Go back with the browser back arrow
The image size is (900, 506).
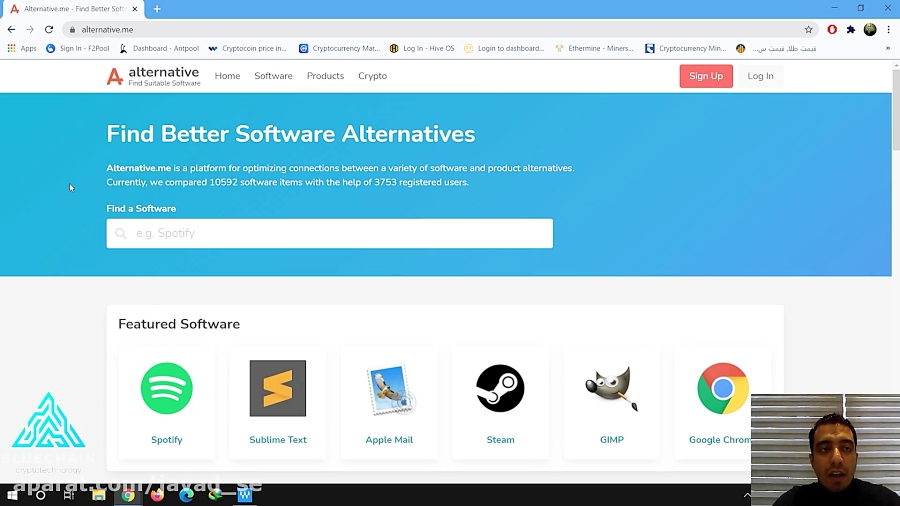tap(11, 29)
